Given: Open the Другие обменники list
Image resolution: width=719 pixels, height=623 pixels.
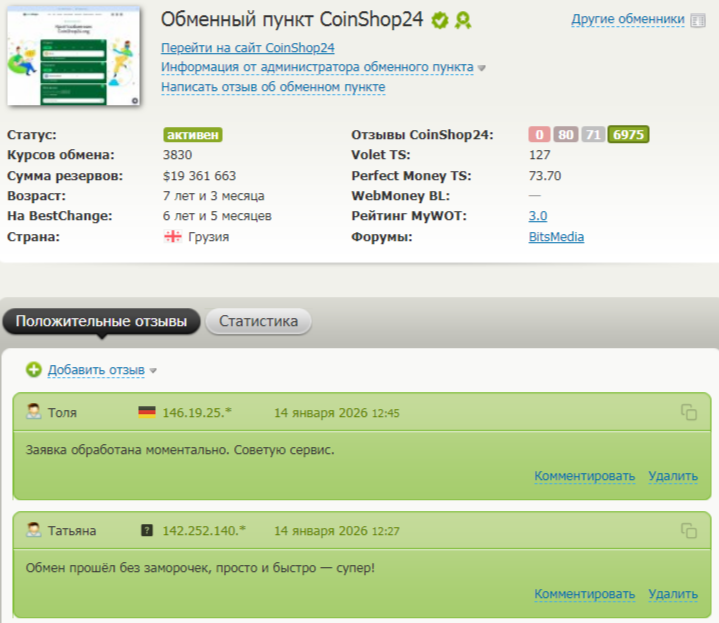Looking at the screenshot, I should click(x=628, y=19).
